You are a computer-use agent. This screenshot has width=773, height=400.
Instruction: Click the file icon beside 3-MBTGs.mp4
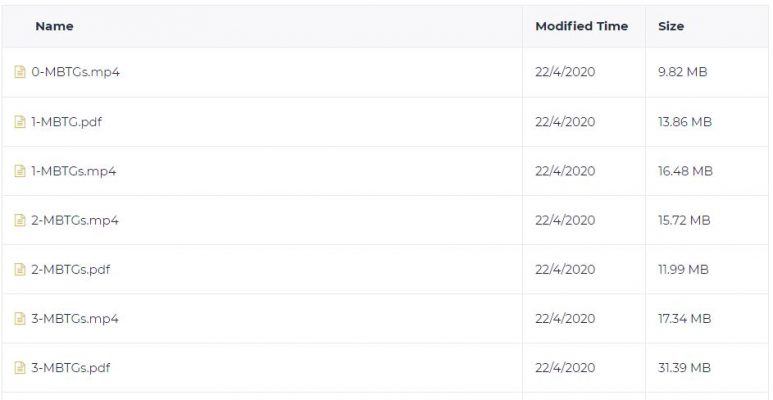click(x=20, y=319)
